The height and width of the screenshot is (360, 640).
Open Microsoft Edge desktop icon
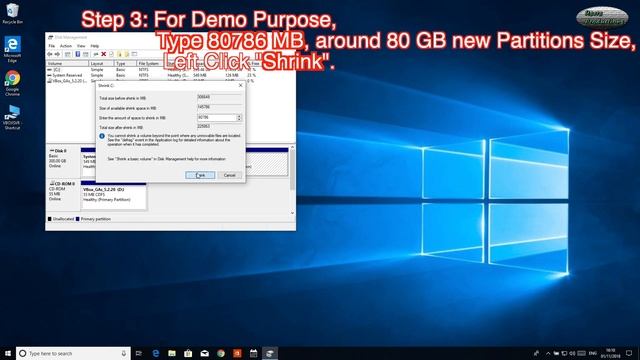(12, 49)
